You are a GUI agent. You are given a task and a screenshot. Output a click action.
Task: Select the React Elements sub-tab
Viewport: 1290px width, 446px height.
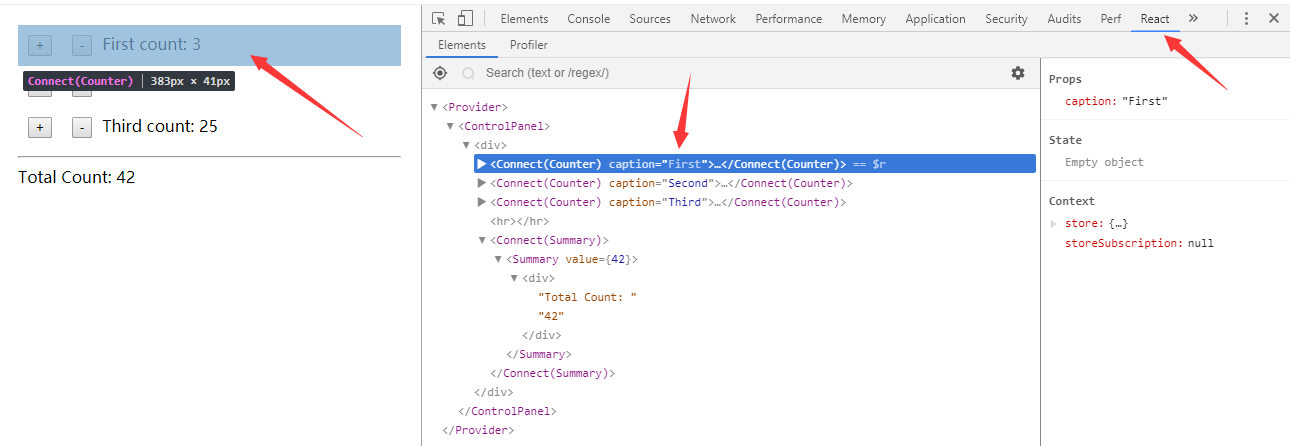pyautogui.click(x=462, y=45)
